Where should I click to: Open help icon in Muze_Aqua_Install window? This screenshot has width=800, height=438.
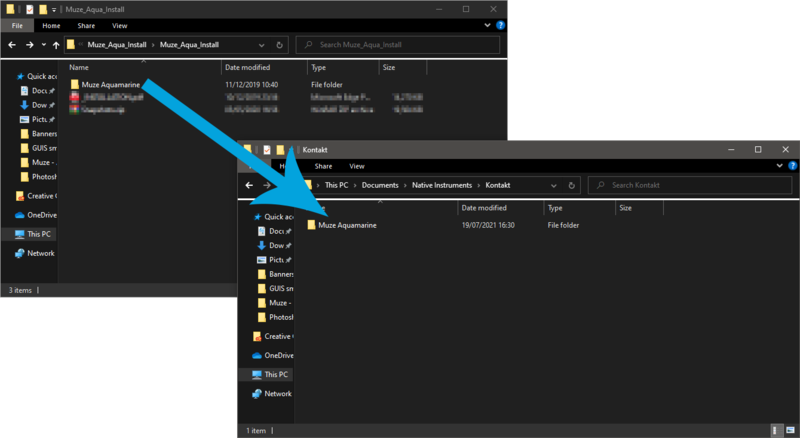501,25
